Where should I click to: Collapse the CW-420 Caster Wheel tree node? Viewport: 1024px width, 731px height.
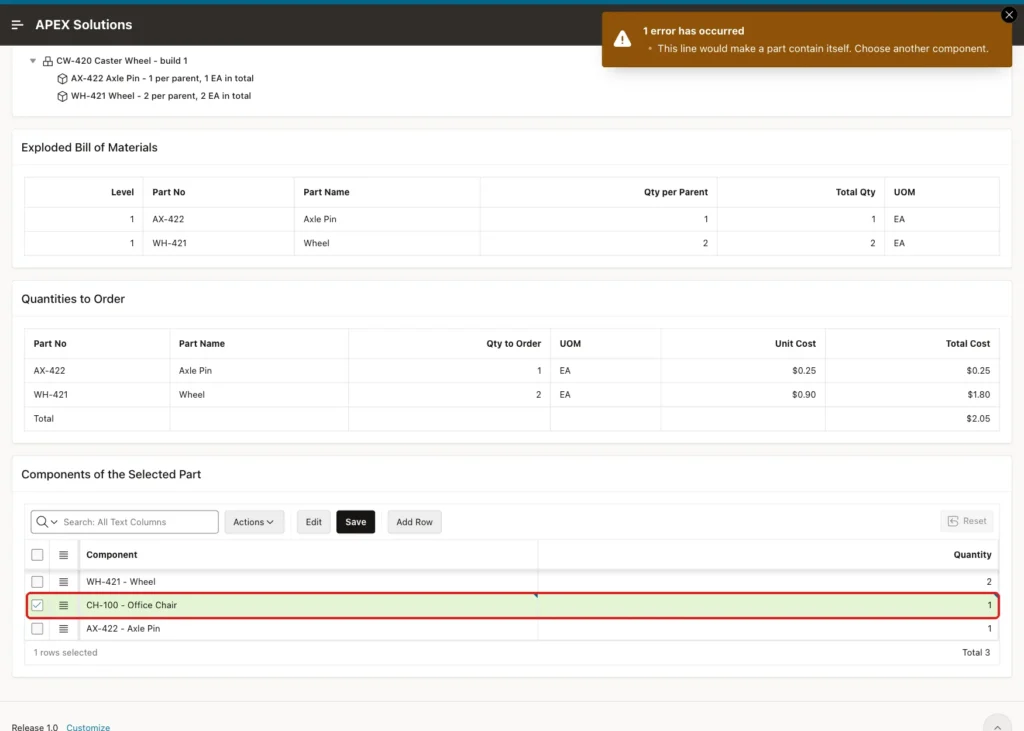(33, 61)
